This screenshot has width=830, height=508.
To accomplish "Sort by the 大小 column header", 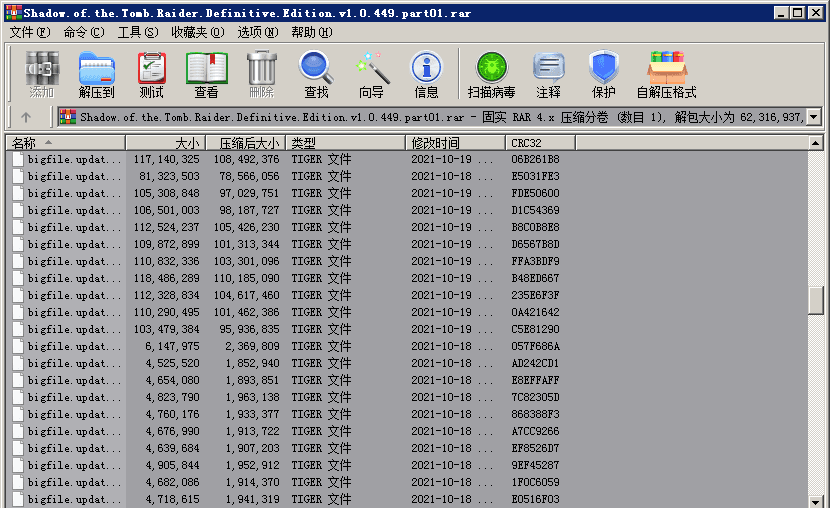I will tap(166, 143).
